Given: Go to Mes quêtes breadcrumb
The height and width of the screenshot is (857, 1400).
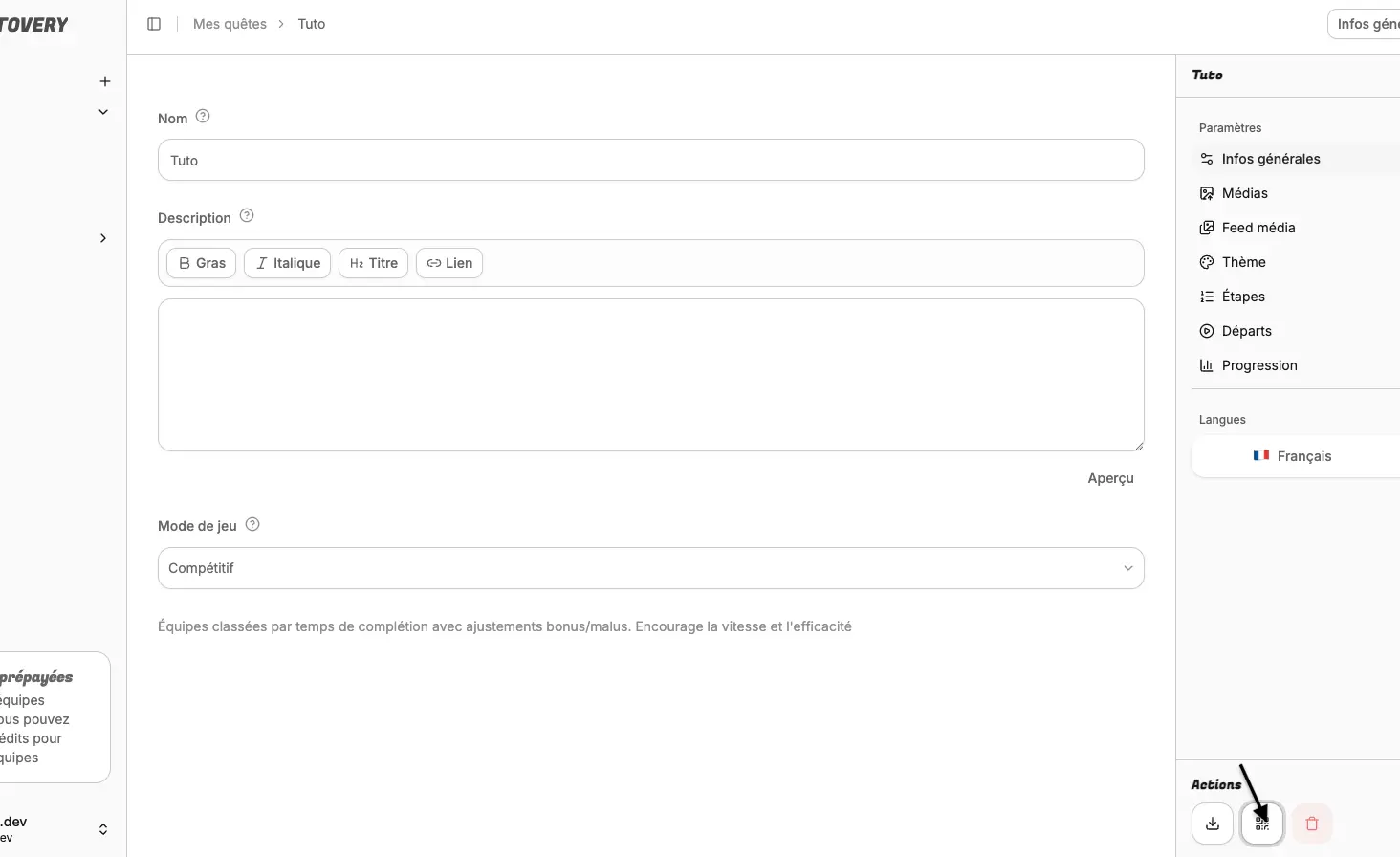Looking at the screenshot, I should point(230,24).
